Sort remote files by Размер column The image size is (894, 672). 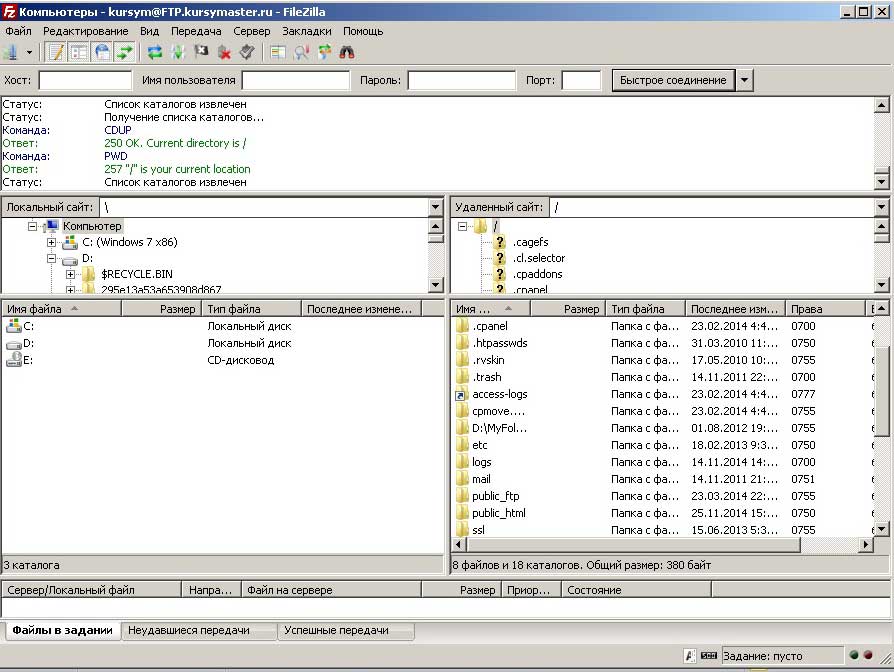pyautogui.click(x=568, y=309)
